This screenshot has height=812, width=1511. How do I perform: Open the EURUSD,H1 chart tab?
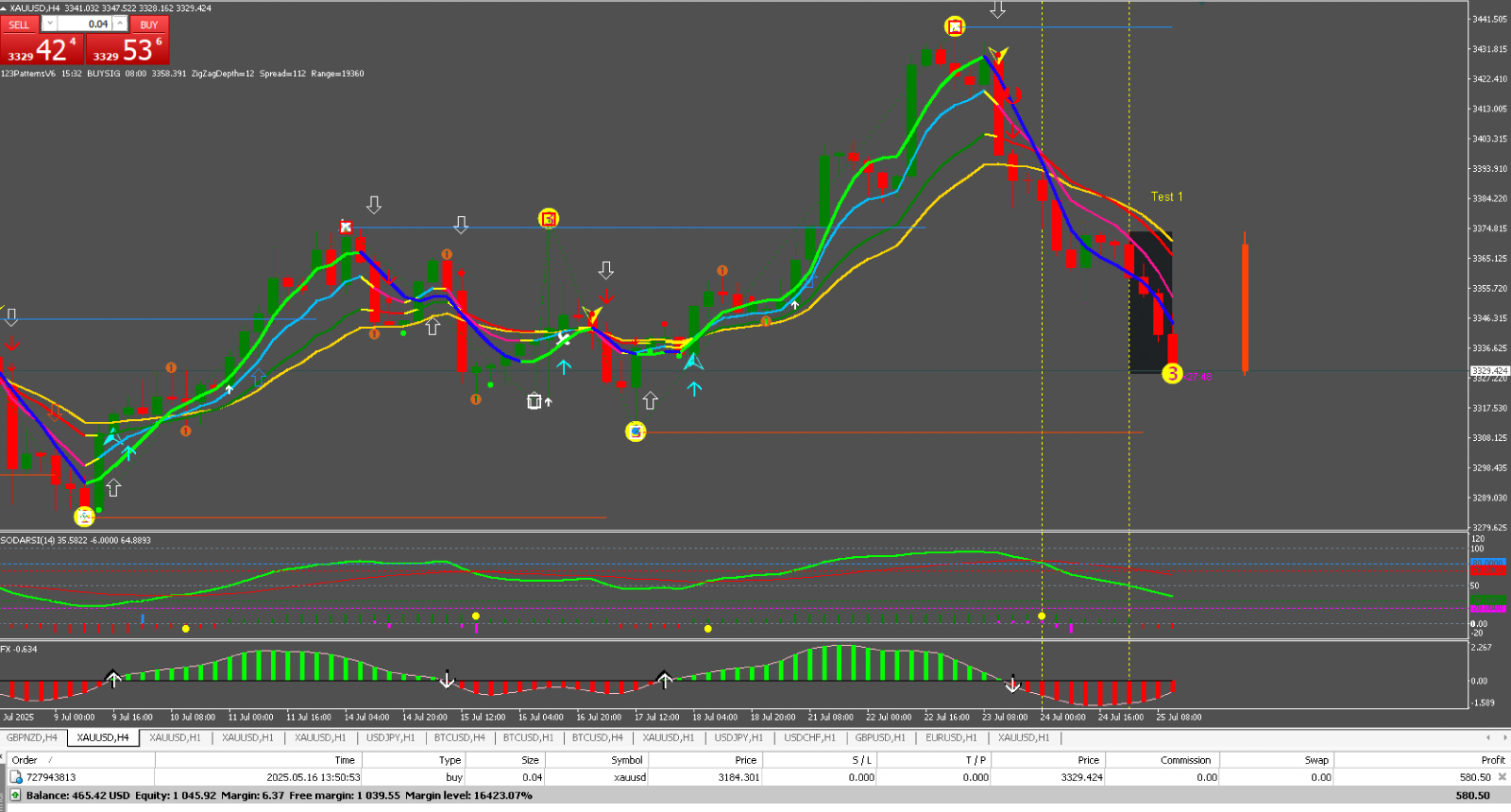click(951, 737)
